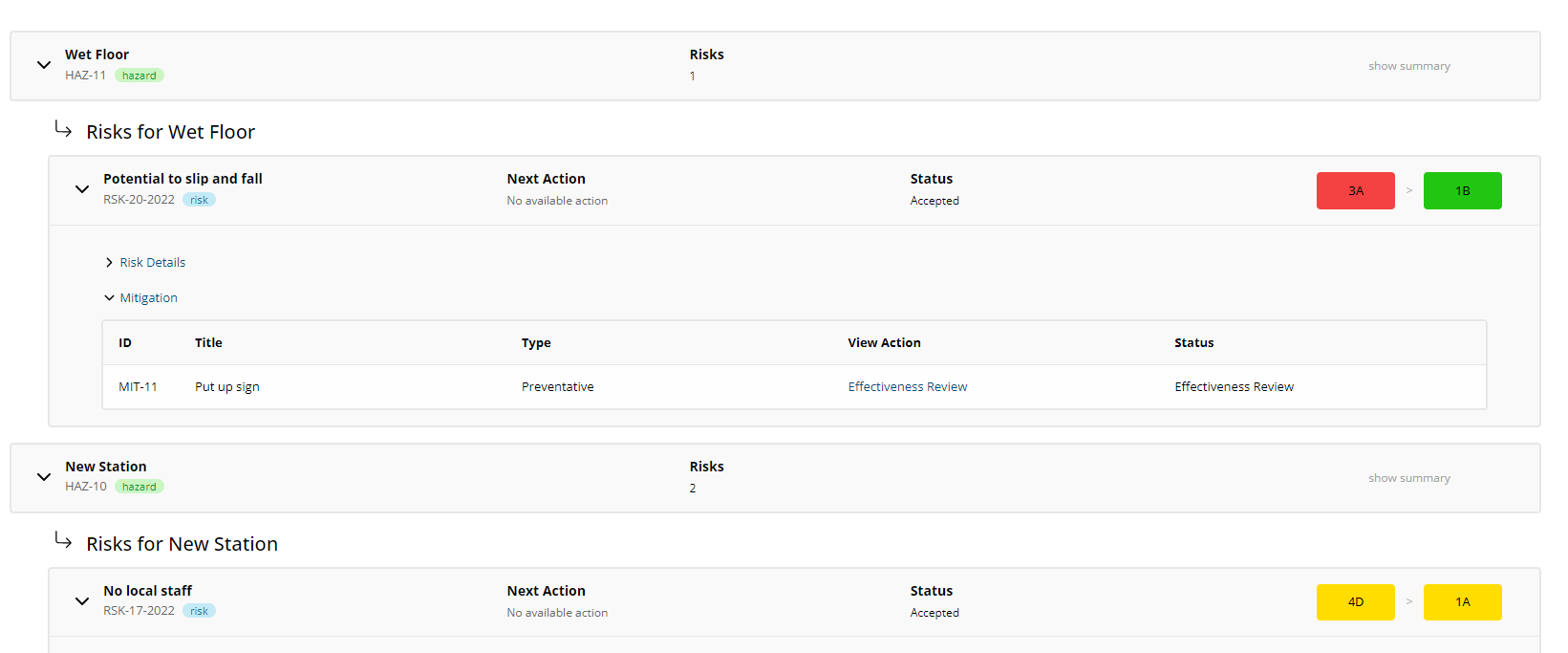The height and width of the screenshot is (653, 1568).
Task: Click the sub-level arrow icon before Risks for Wet Floor
Action: click(63, 128)
